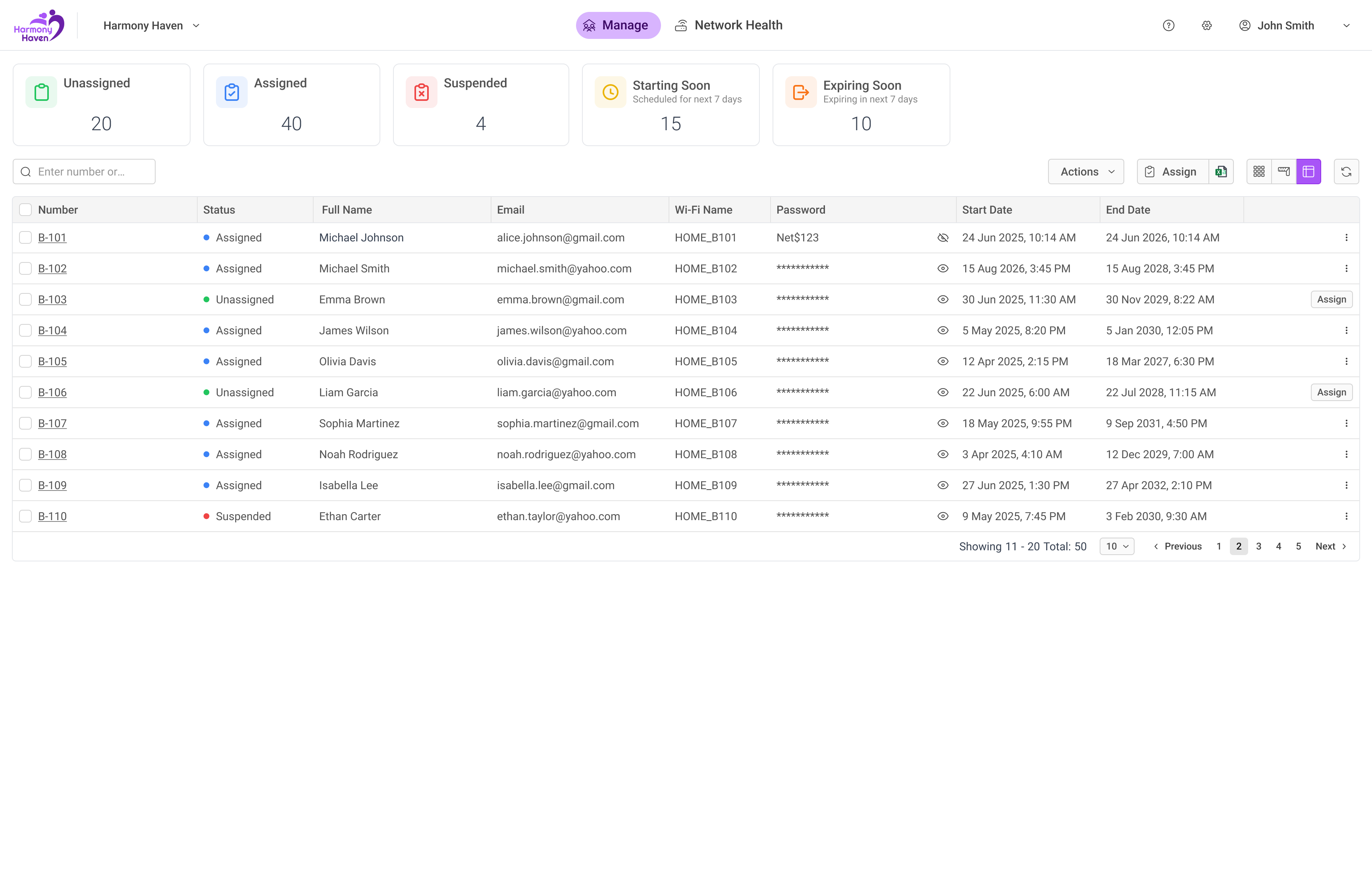Viewport: 1372px width, 887px height.
Task: Show the password for B-106
Action: [x=942, y=393]
